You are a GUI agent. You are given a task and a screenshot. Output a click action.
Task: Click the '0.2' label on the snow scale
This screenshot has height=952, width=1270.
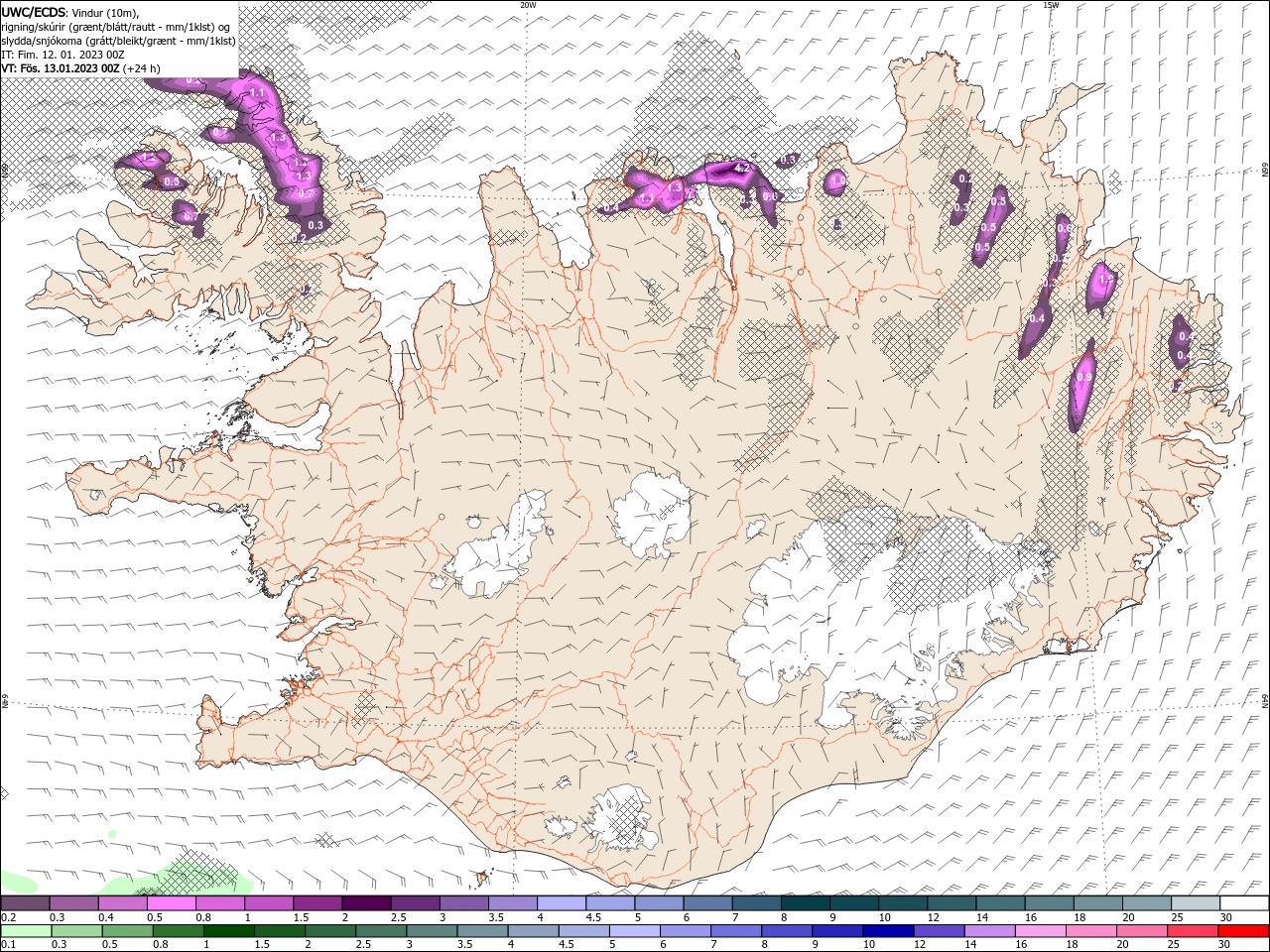(8, 917)
